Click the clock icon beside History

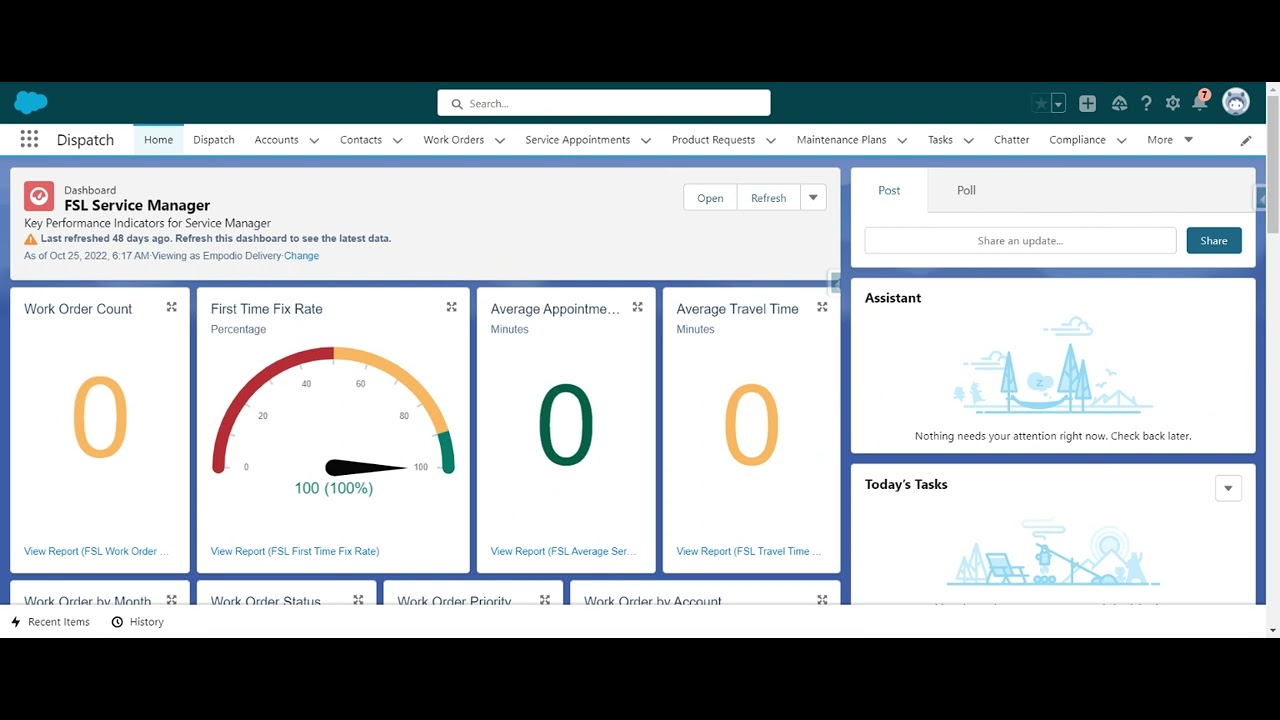pyautogui.click(x=117, y=622)
